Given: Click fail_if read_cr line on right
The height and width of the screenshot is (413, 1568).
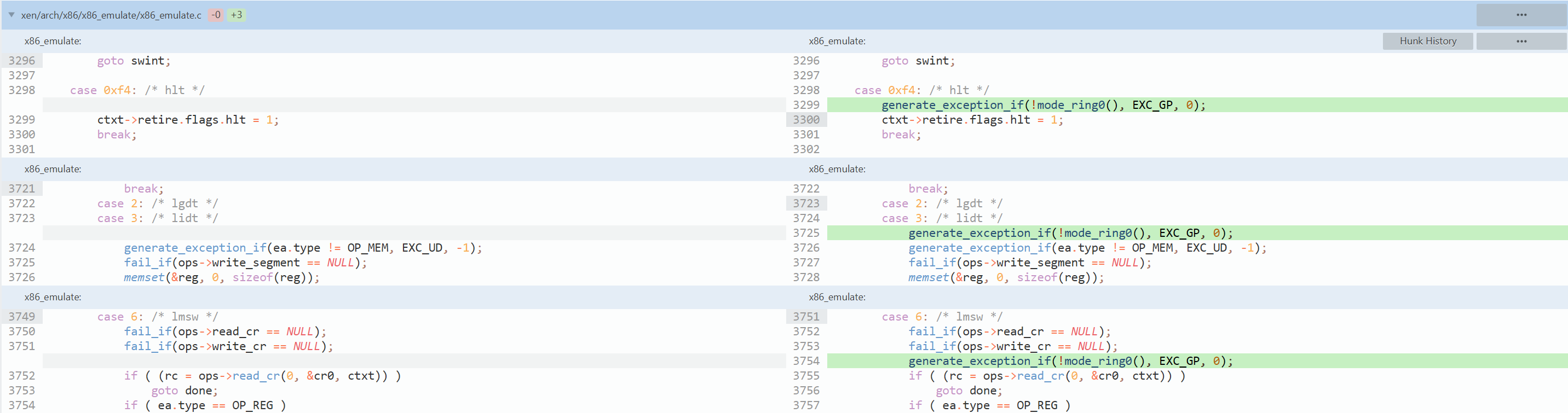Looking at the screenshot, I should [x=1010, y=331].
